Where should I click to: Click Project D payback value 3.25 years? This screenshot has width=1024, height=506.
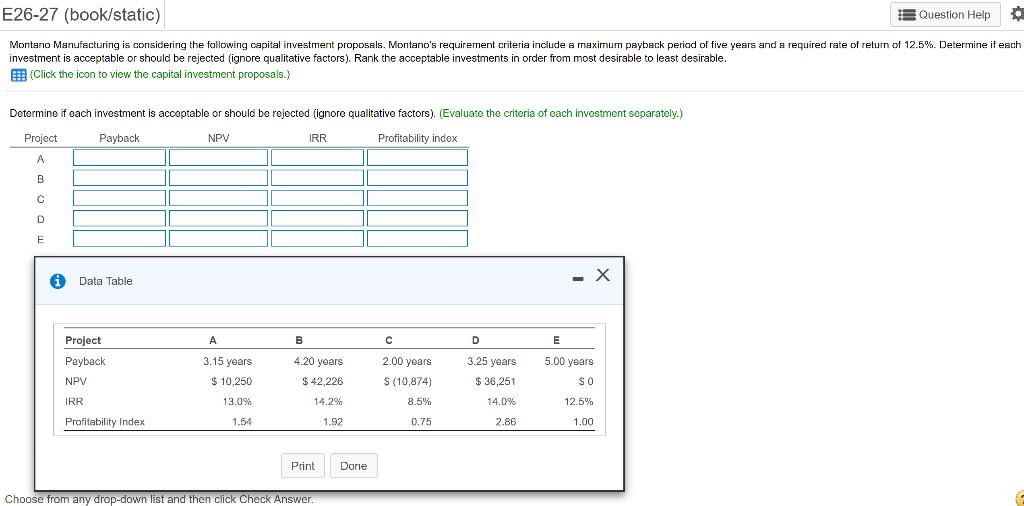(x=492, y=361)
